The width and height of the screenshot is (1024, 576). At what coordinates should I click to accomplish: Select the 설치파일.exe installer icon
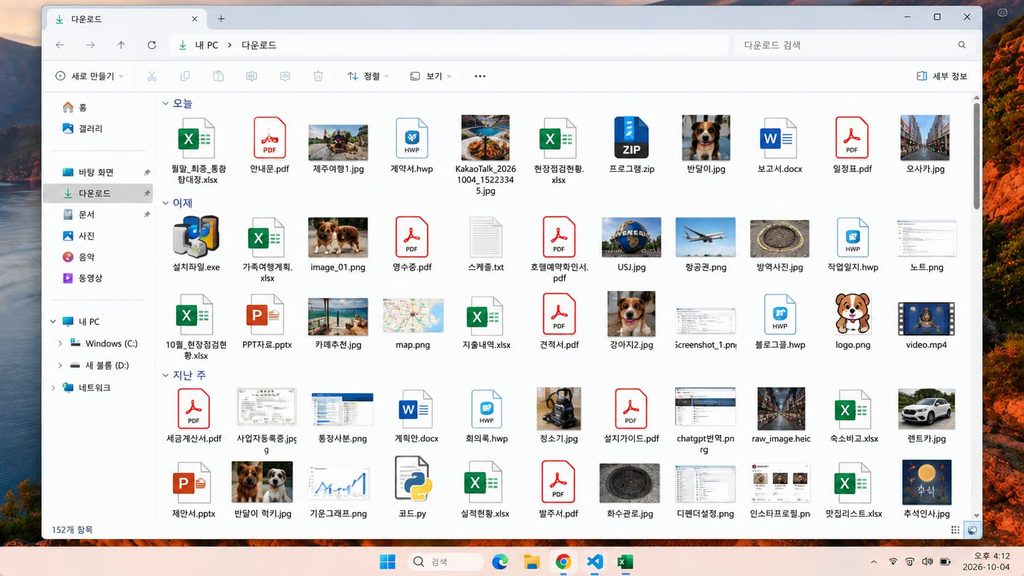point(196,236)
